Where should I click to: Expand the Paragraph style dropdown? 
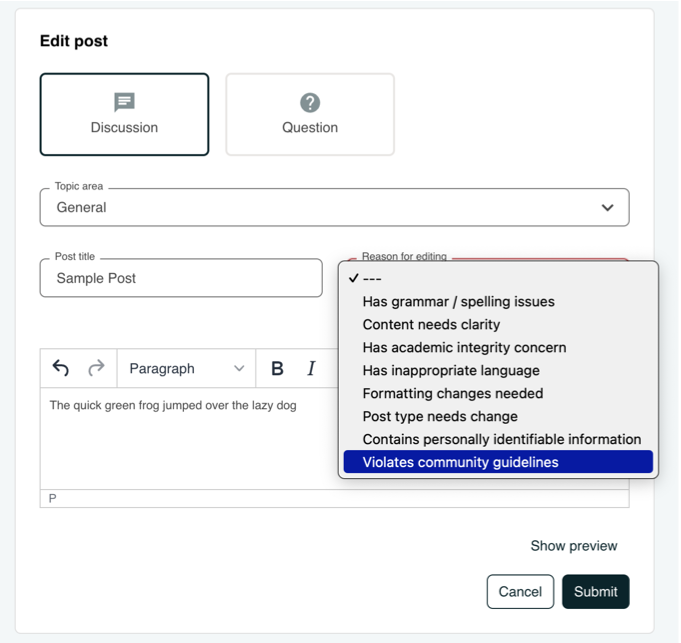(x=186, y=369)
